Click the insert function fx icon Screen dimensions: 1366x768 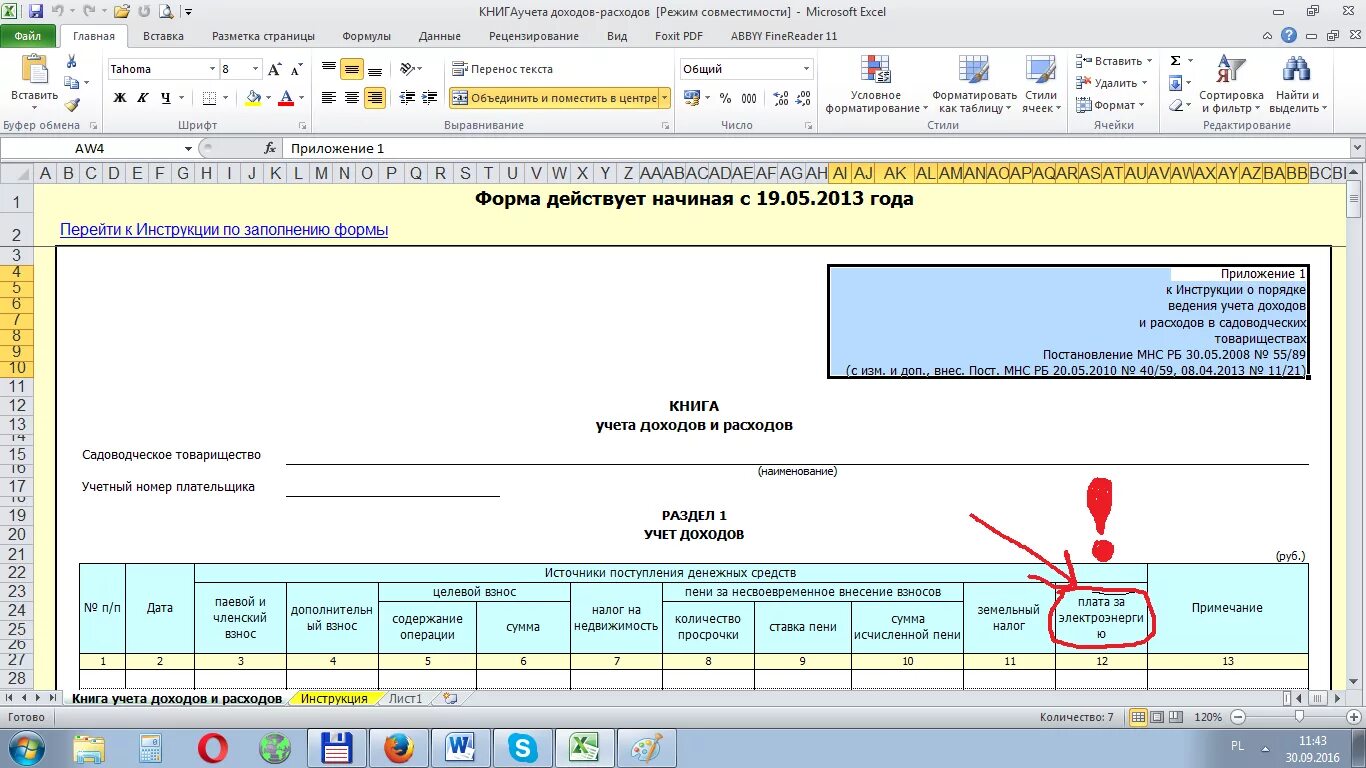[x=270, y=148]
